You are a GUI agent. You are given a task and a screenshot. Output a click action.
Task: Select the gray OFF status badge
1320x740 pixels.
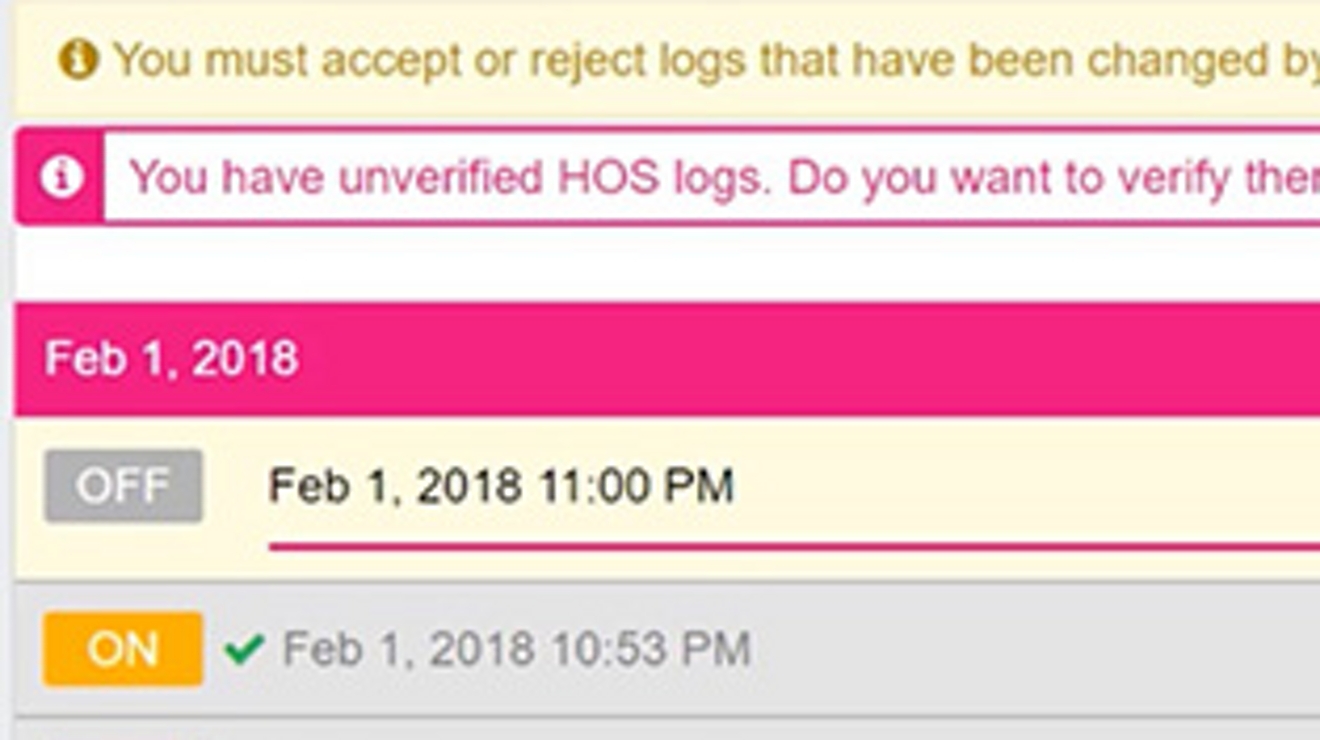pyautogui.click(x=123, y=486)
